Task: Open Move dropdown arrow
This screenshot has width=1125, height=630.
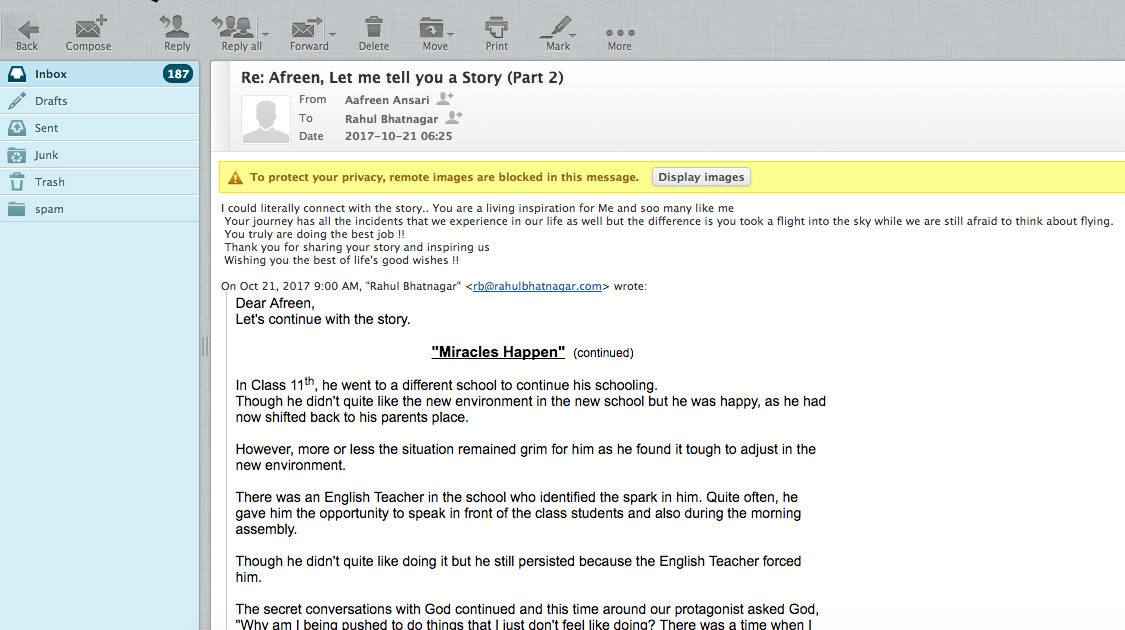Action: click(451, 34)
